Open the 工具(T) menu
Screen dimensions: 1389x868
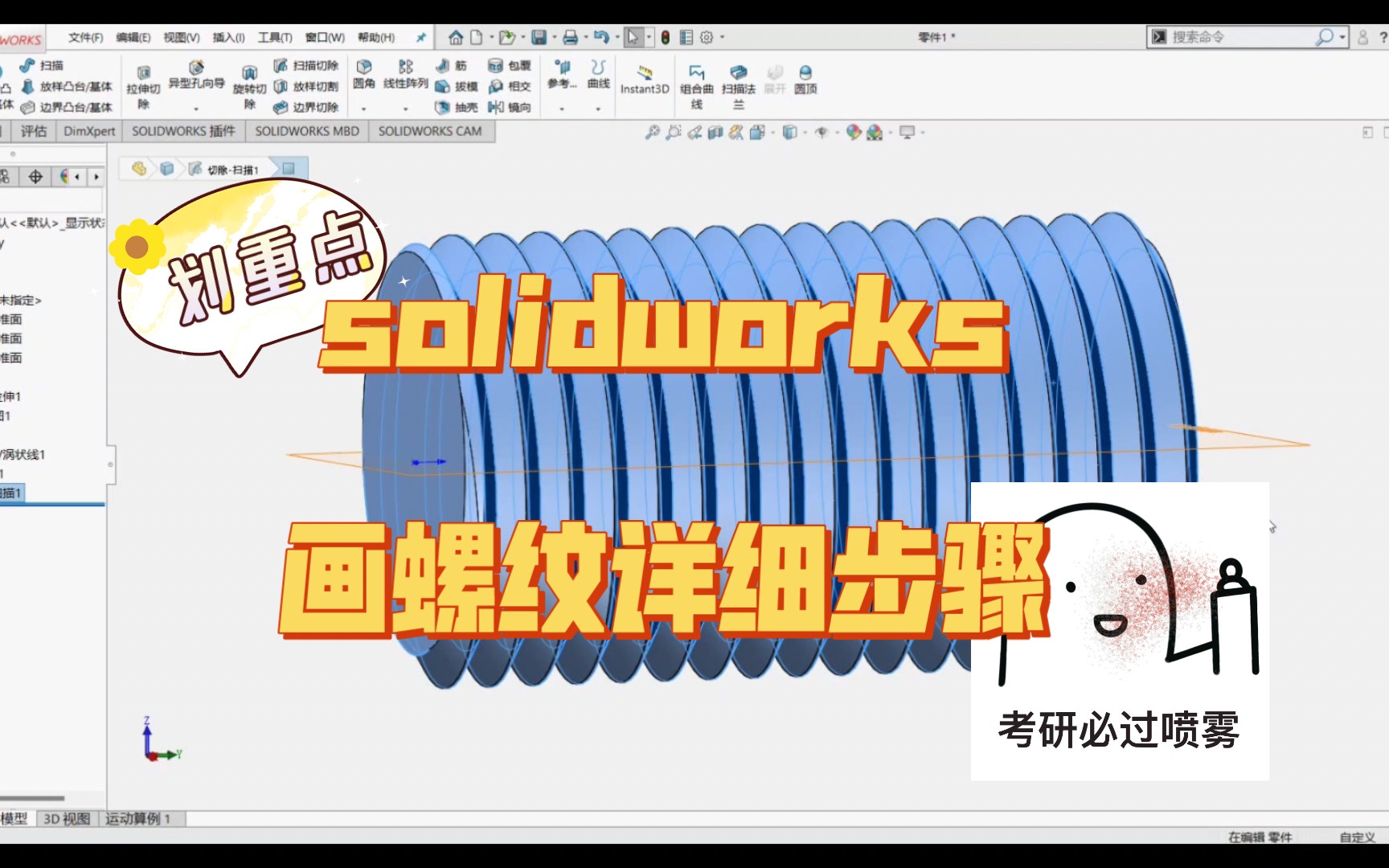275,37
